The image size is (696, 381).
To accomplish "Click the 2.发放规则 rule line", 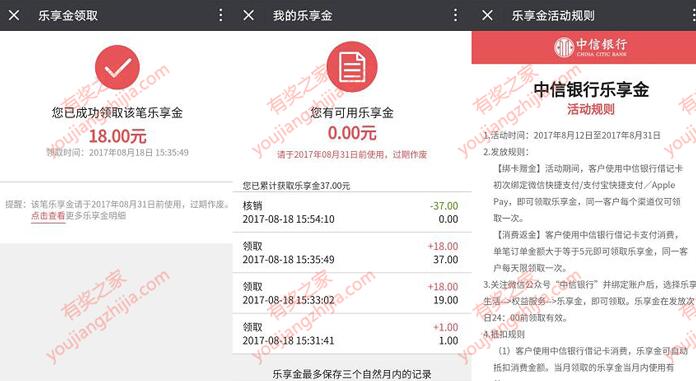I will pyautogui.click(x=506, y=152).
